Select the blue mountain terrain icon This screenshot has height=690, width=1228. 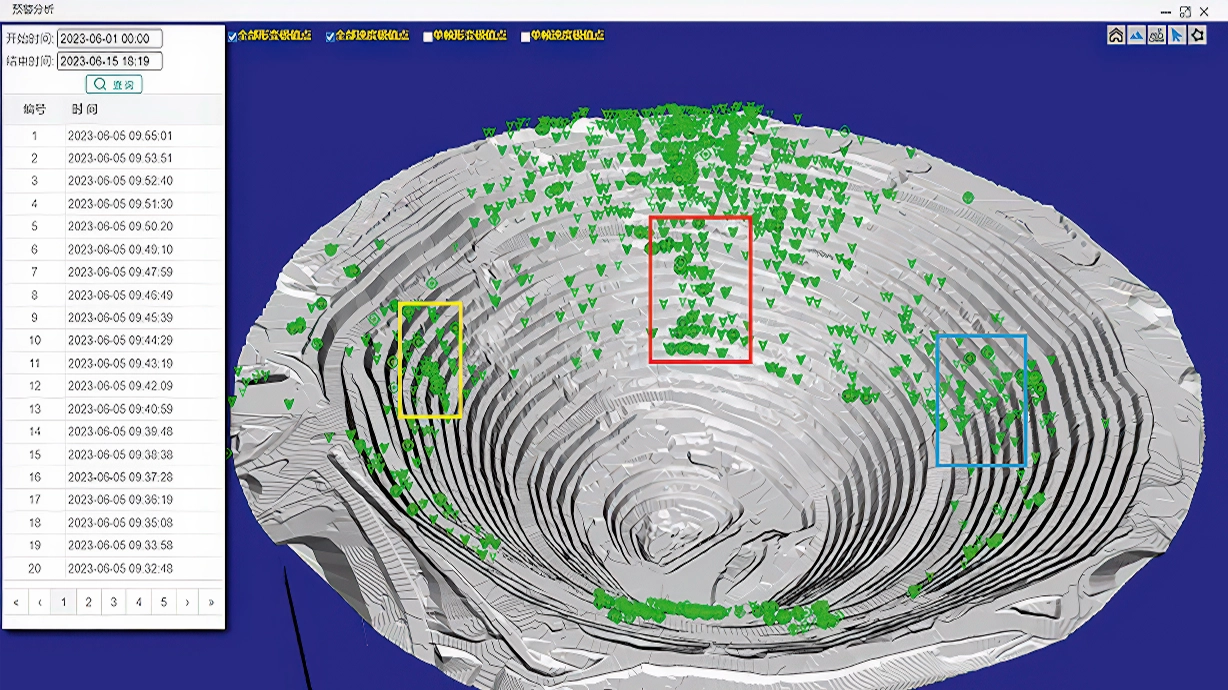(x=1136, y=35)
